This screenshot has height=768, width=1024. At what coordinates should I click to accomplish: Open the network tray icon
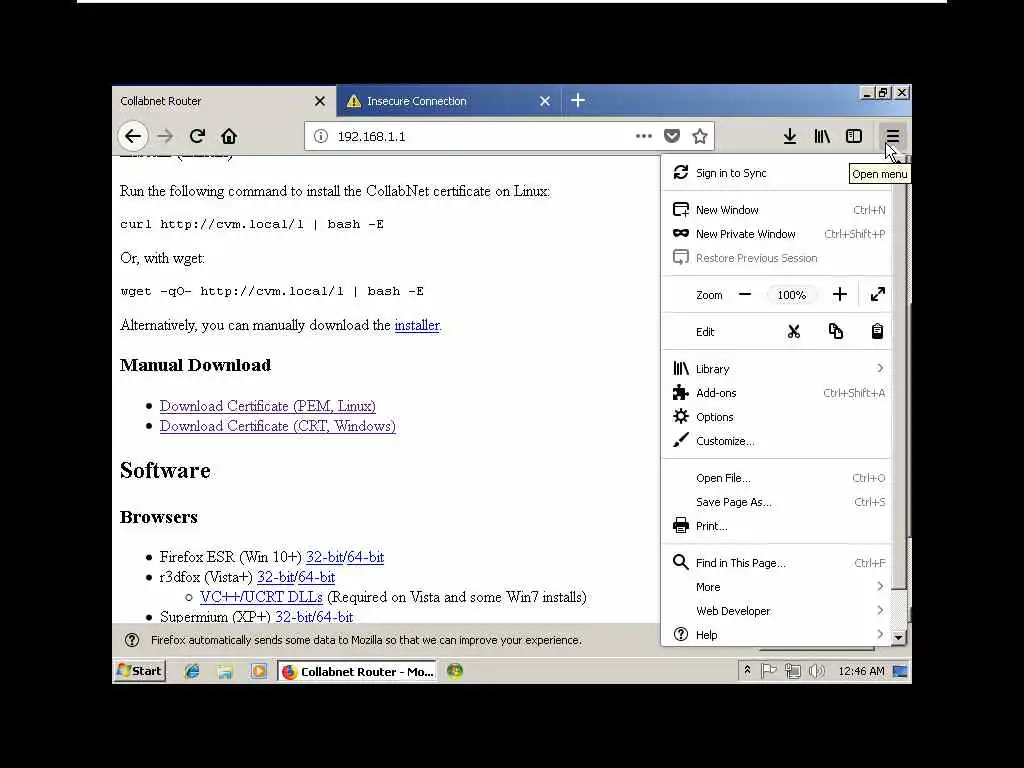point(793,671)
